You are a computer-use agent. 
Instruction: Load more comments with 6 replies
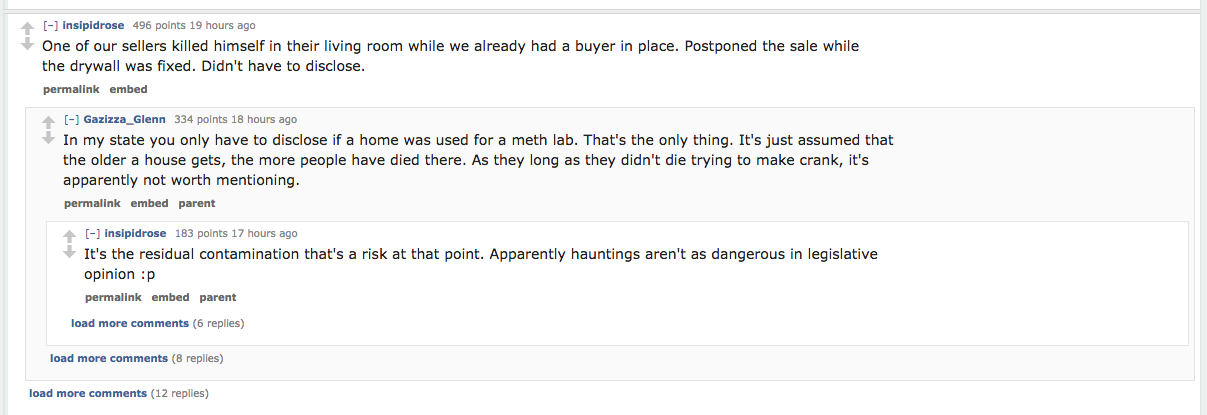130,323
